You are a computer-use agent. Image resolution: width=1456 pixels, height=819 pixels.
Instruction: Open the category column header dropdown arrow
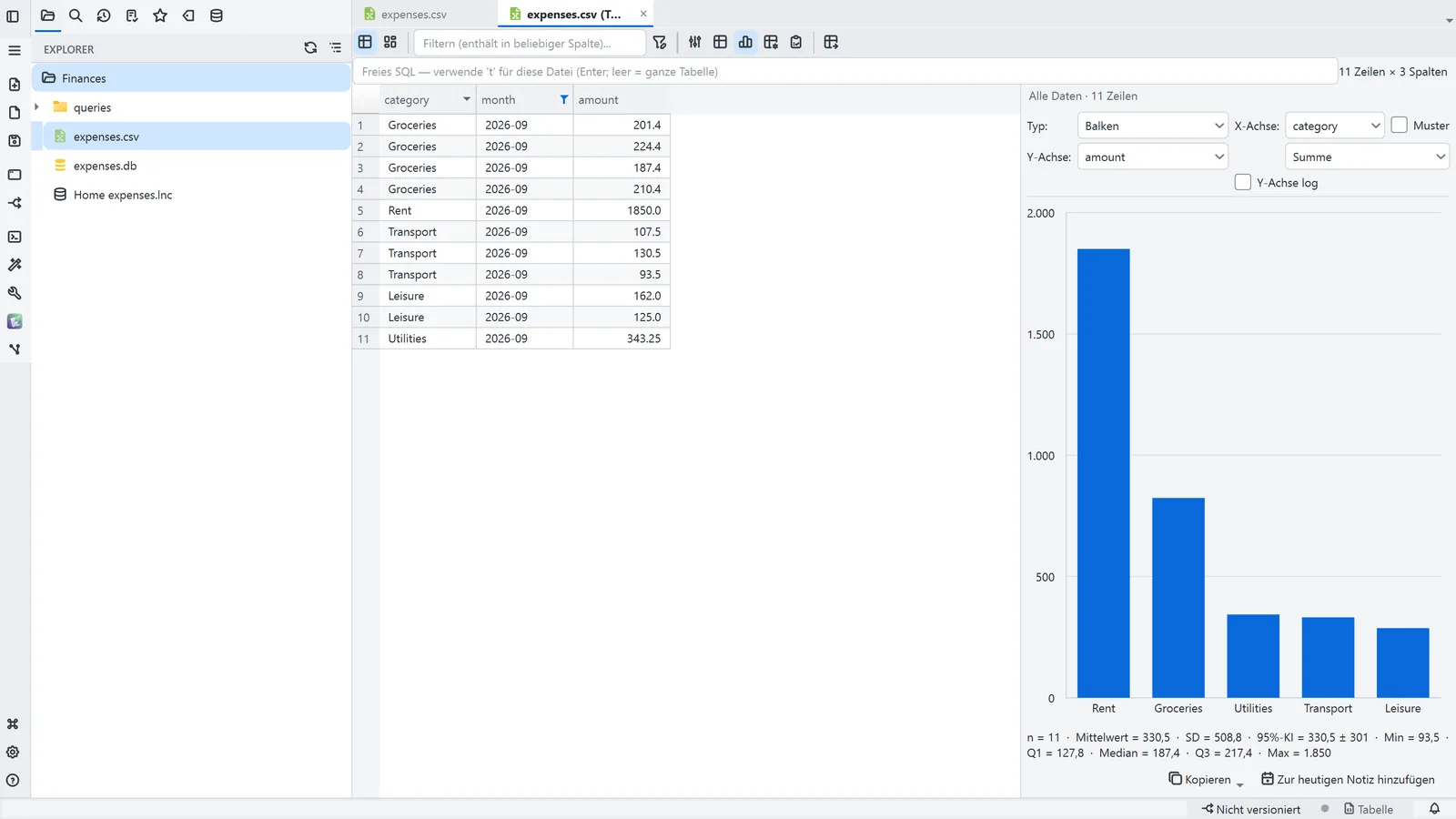pyautogui.click(x=467, y=99)
